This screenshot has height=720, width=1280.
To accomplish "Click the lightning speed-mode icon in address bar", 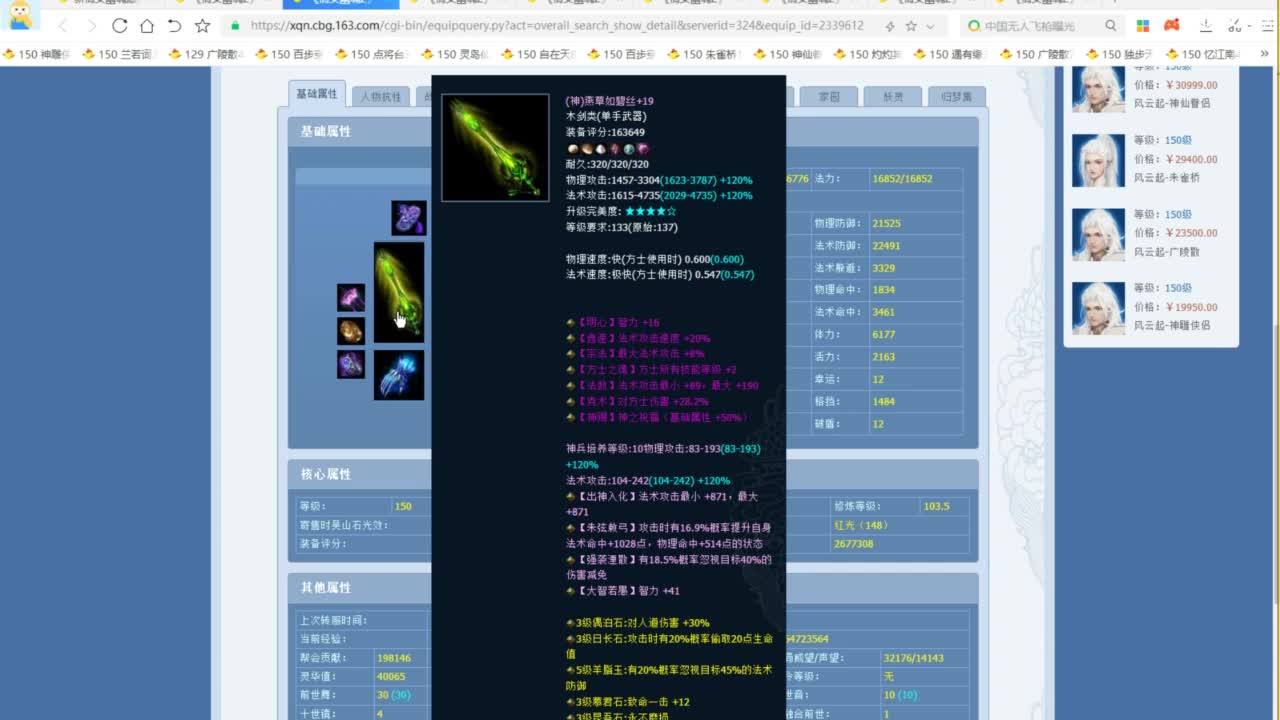I will (890, 26).
